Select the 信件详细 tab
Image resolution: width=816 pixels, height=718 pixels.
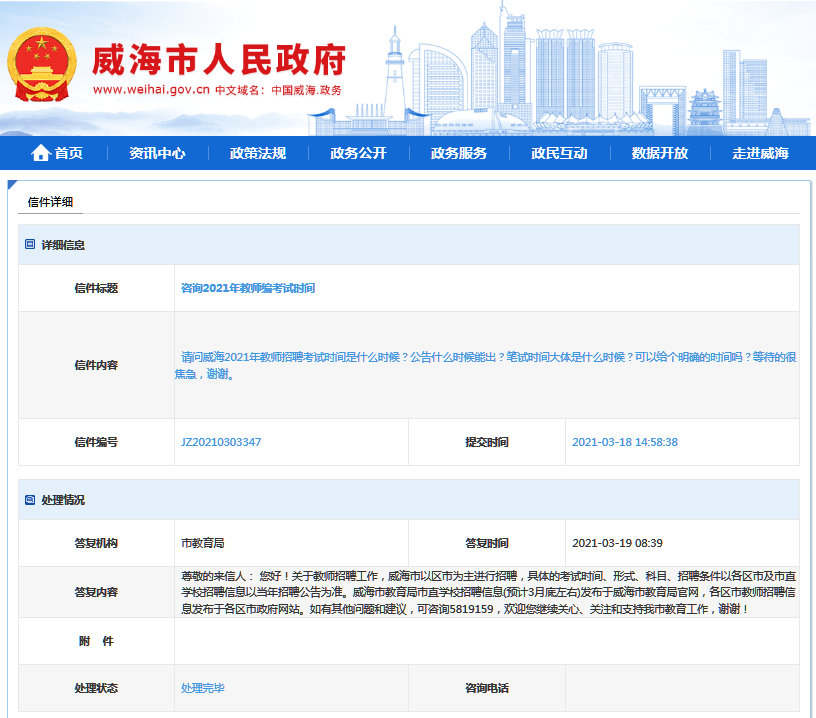click(x=50, y=202)
